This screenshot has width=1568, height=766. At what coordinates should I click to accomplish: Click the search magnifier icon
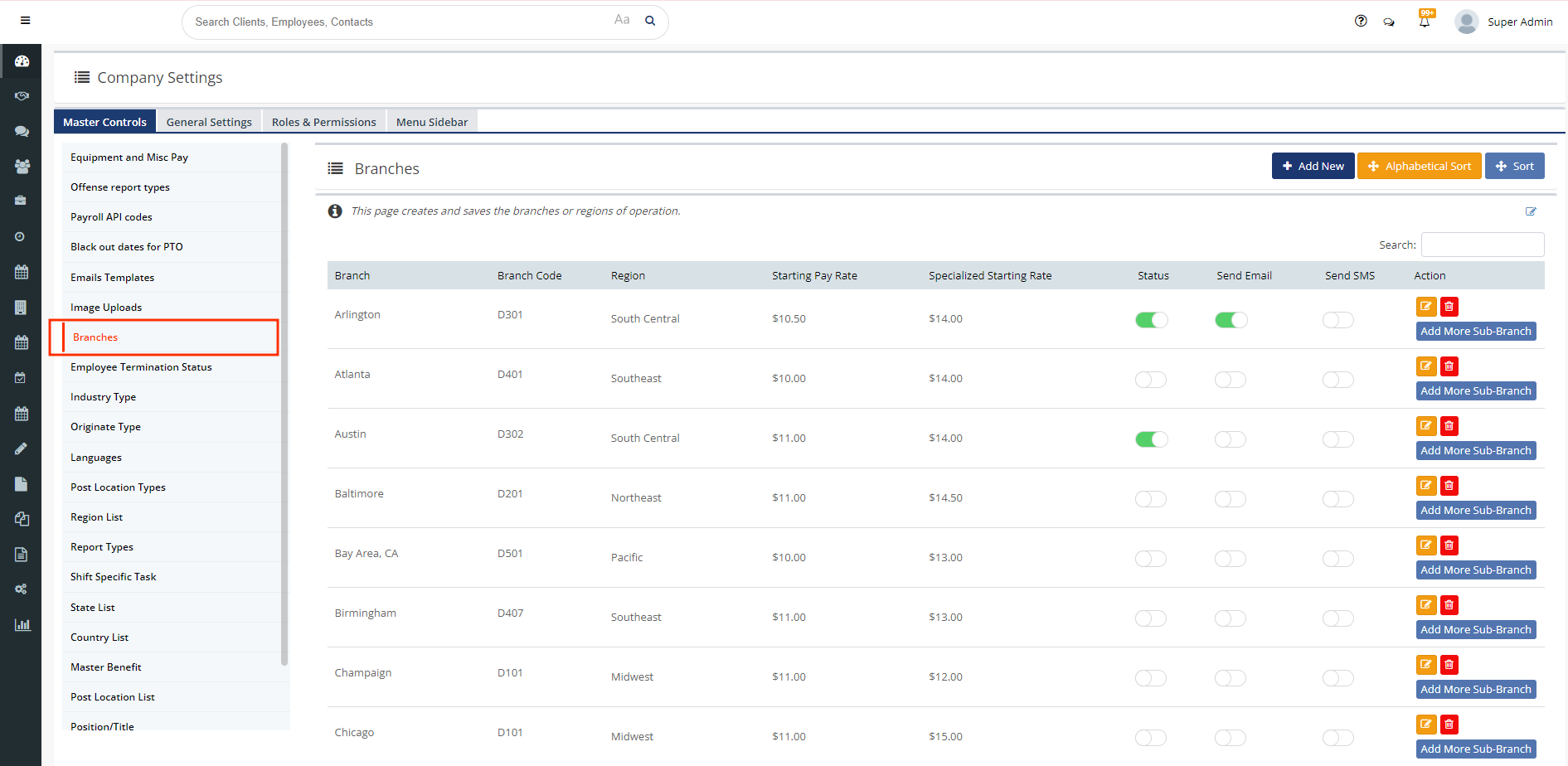[x=650, y=21]
